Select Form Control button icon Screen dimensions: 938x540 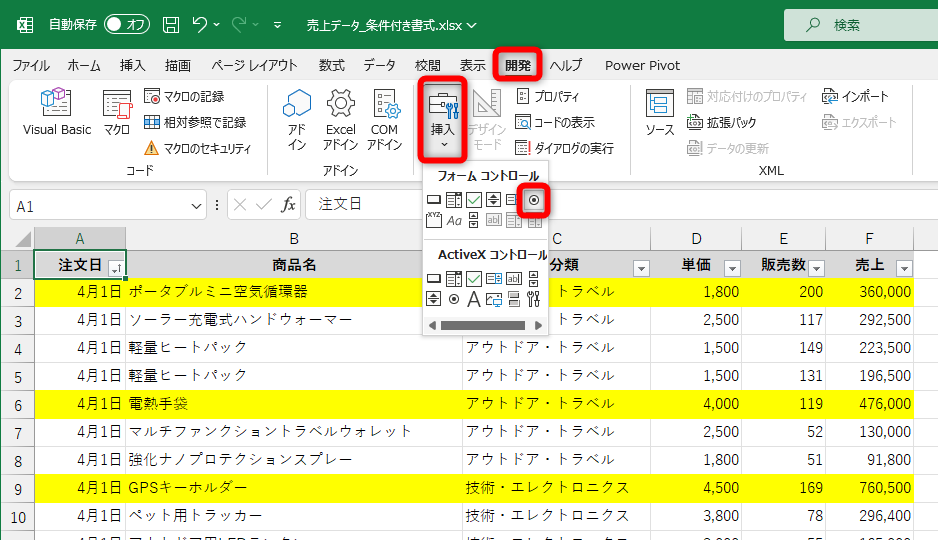coord(434,200)
